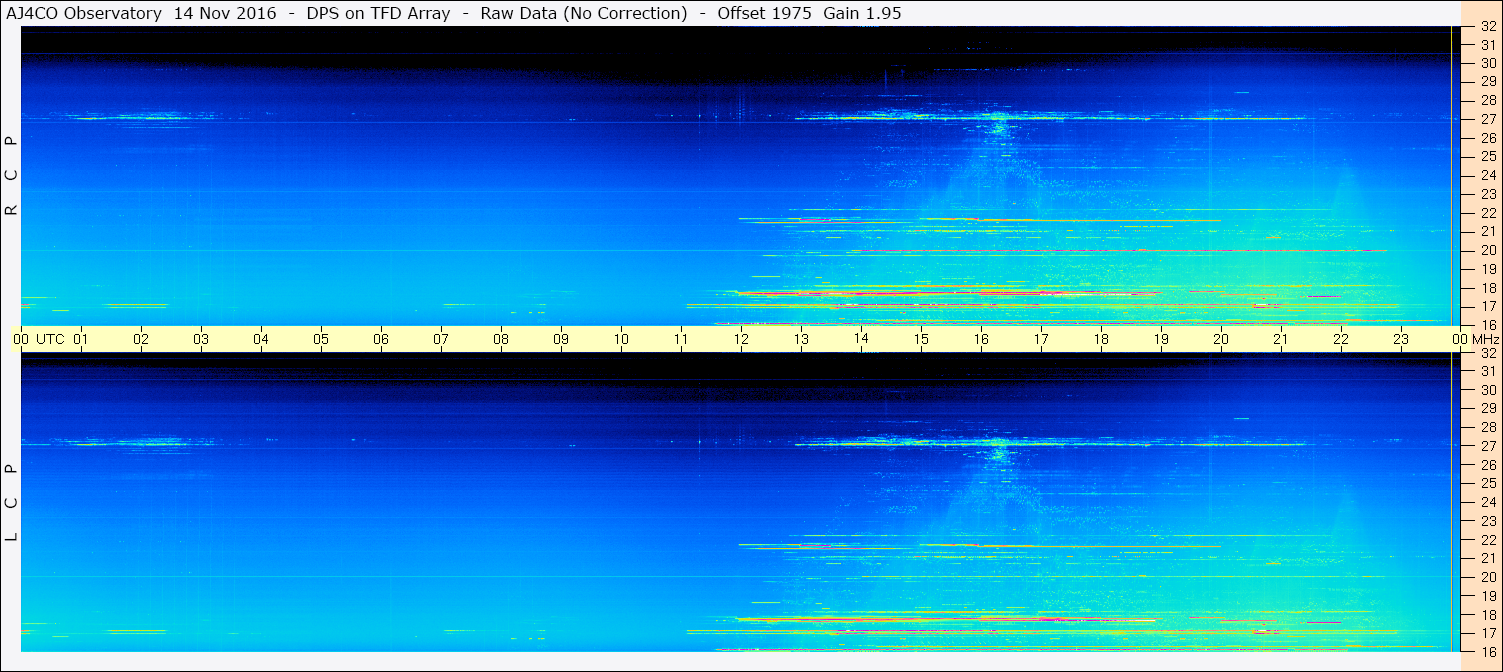The height and width of the screenshot is (672, 1503).
Task: Click the 16 hour tick label on the UTC axis
Action: point(981,339)
